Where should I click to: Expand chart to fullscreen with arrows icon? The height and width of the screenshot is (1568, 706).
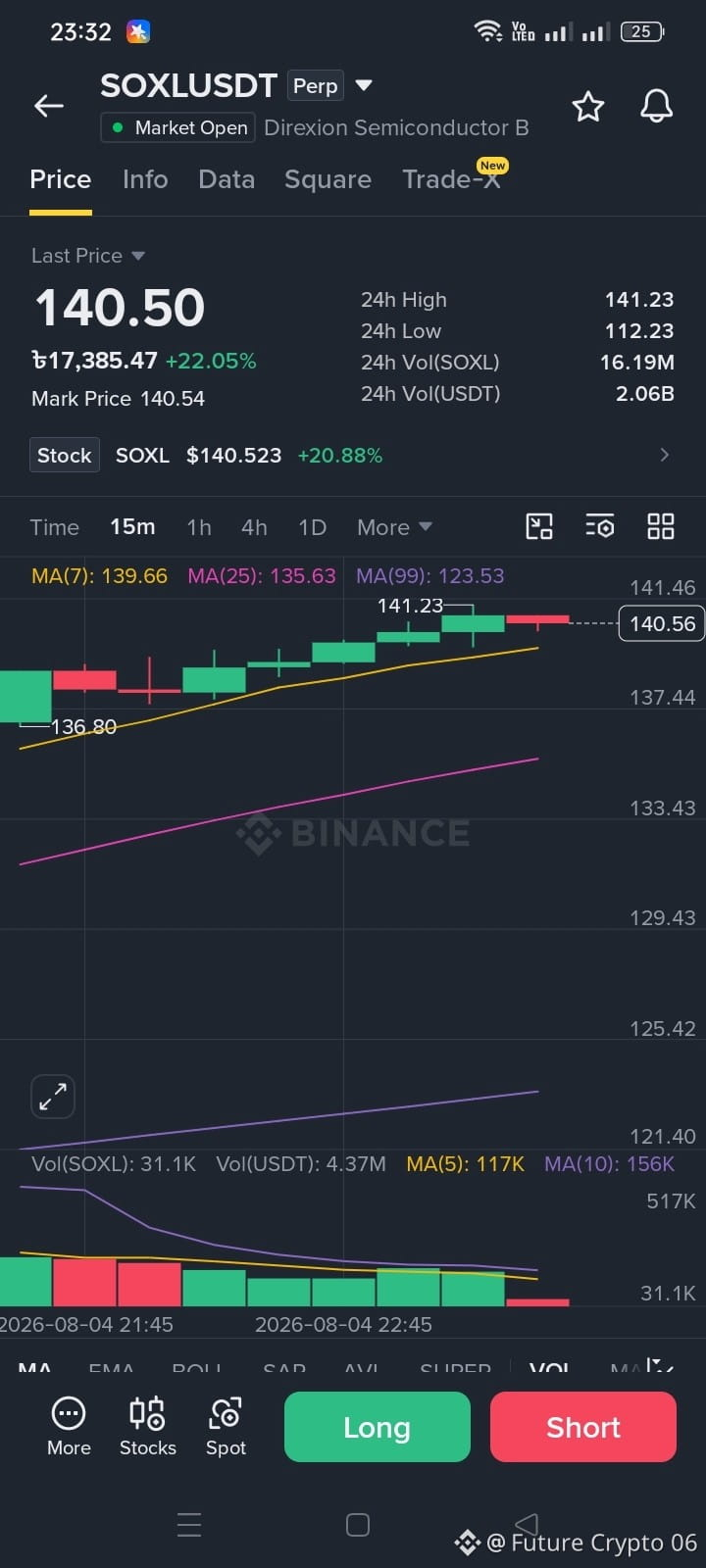click(53, 1097)
